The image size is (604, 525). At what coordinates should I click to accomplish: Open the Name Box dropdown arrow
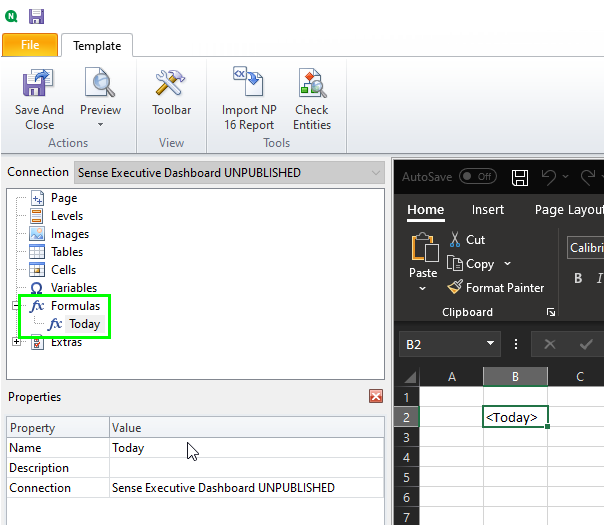coord(491,344)
